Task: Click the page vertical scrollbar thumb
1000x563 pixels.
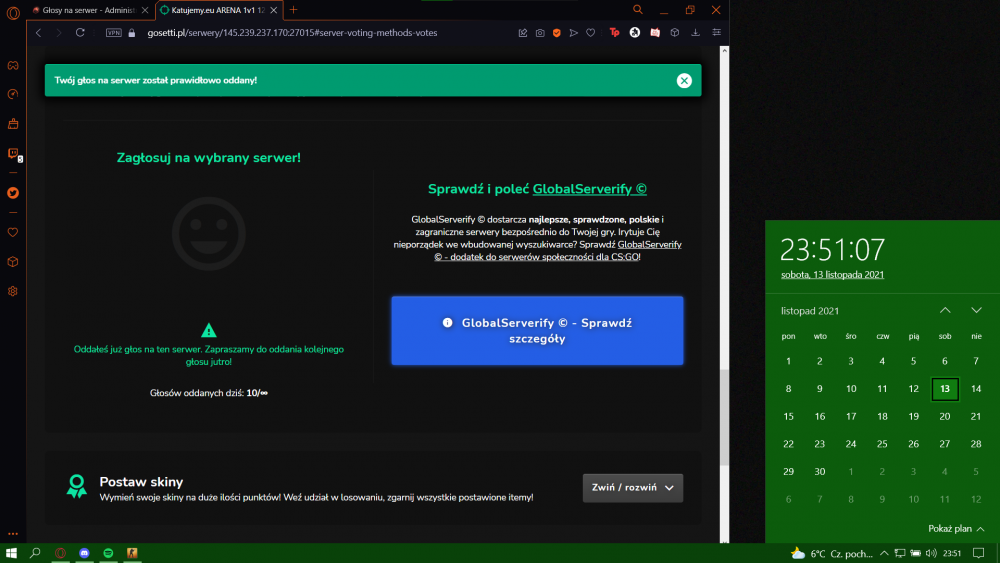Action: [x=724, y=417]
